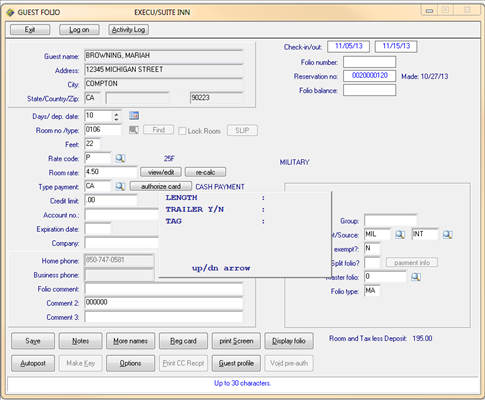The width and height of the screenshot is (485, 400).
Task: Select the Group field
Action: (x=391, y=220)
